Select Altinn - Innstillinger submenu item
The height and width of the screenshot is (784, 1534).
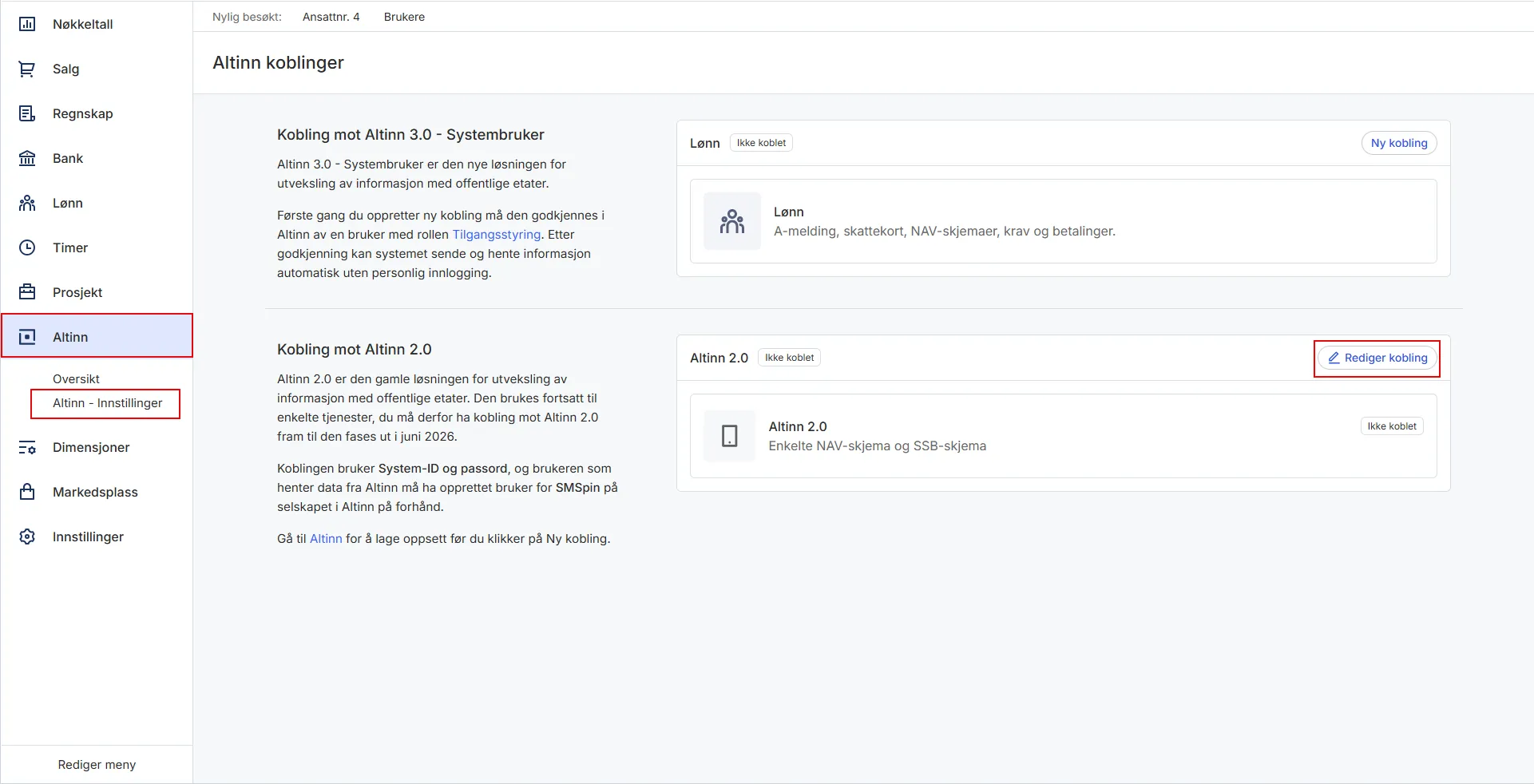click(x=107, y=403)
